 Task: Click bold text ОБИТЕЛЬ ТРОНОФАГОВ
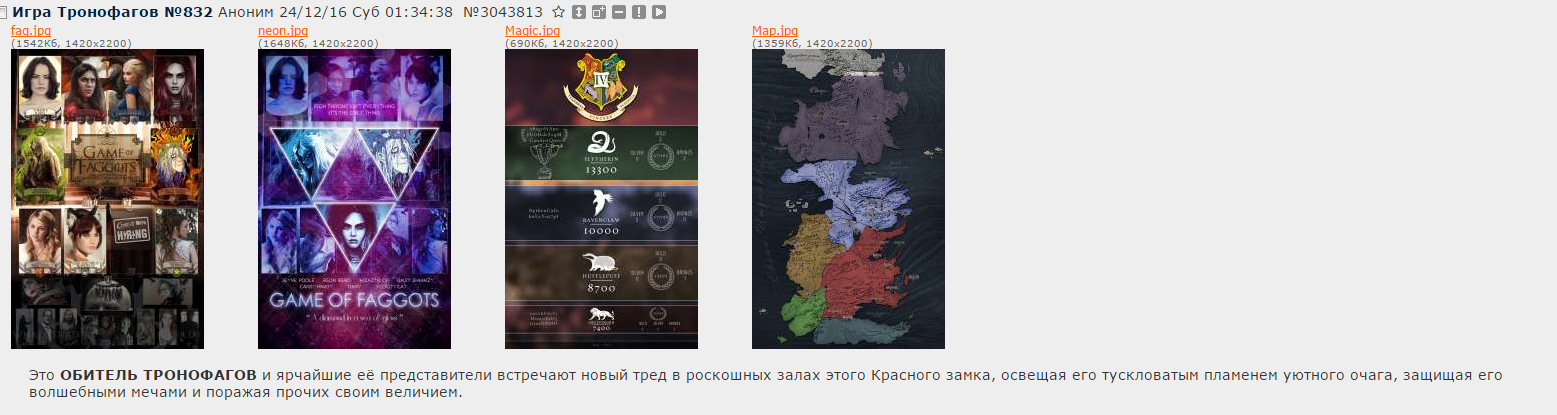[158, 375]
